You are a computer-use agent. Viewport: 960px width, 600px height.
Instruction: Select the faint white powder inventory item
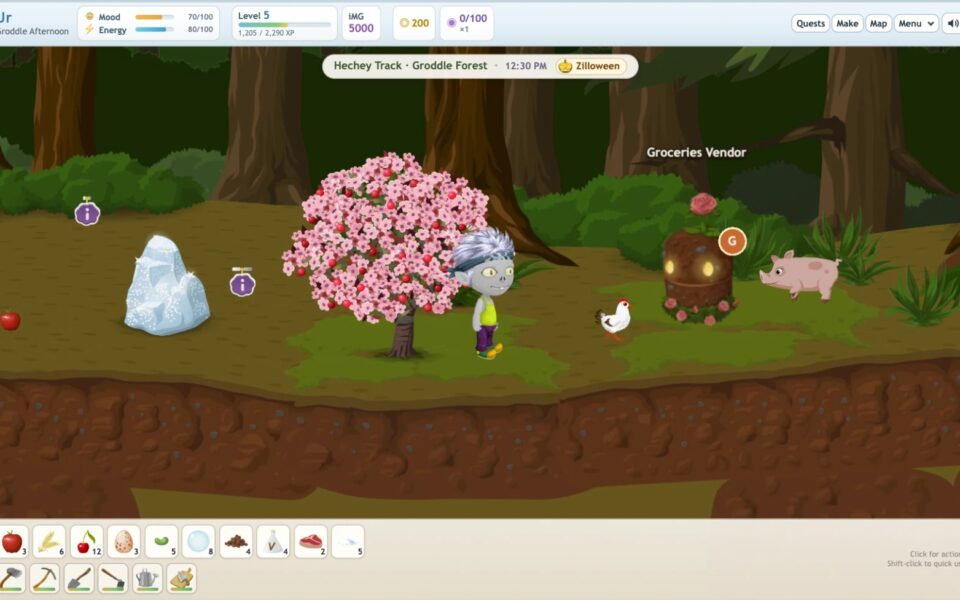(x=348, y=542)
